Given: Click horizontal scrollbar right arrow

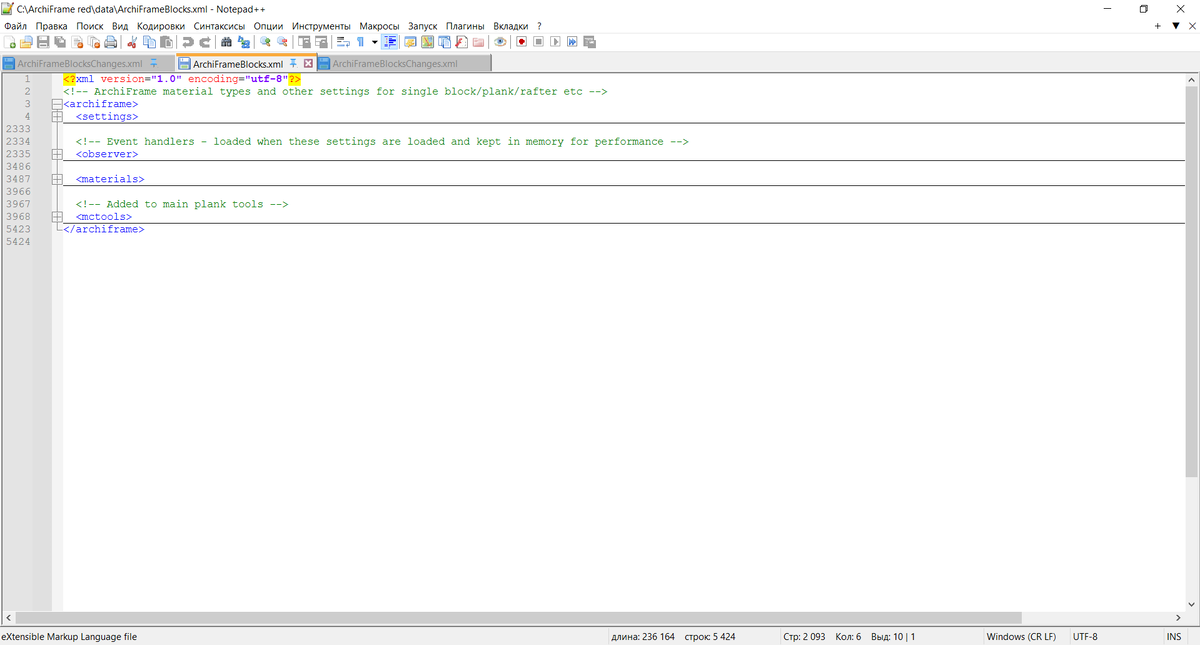Looking at the screenshot, I should (x=1177, y=617).
